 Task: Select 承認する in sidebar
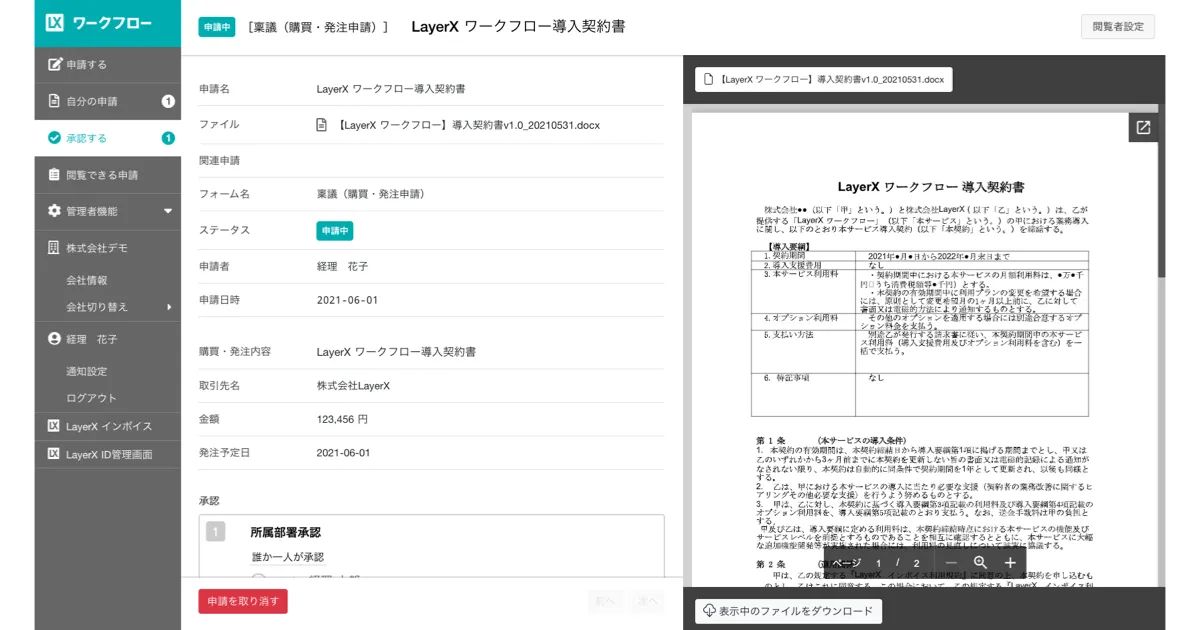point(108,138)
